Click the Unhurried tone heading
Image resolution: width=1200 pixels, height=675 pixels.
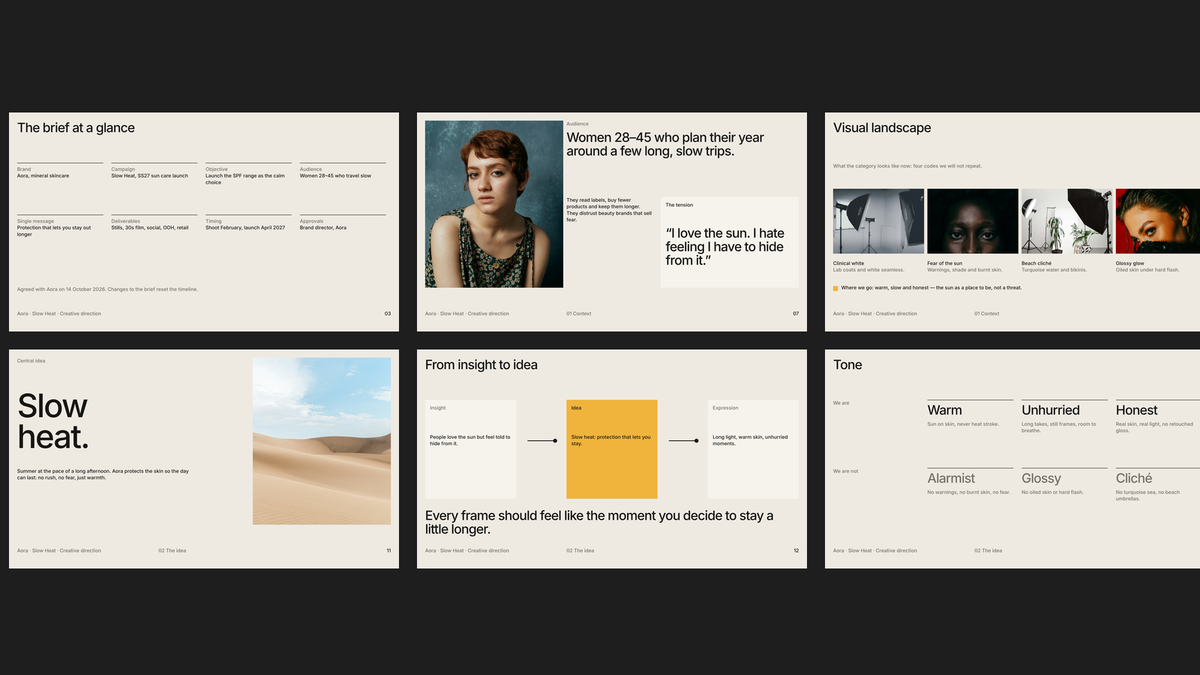tap(1051, 410)
